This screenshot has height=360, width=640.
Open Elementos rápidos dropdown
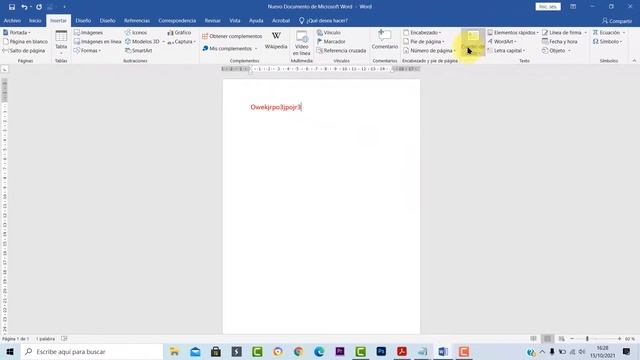click(513, 32)
